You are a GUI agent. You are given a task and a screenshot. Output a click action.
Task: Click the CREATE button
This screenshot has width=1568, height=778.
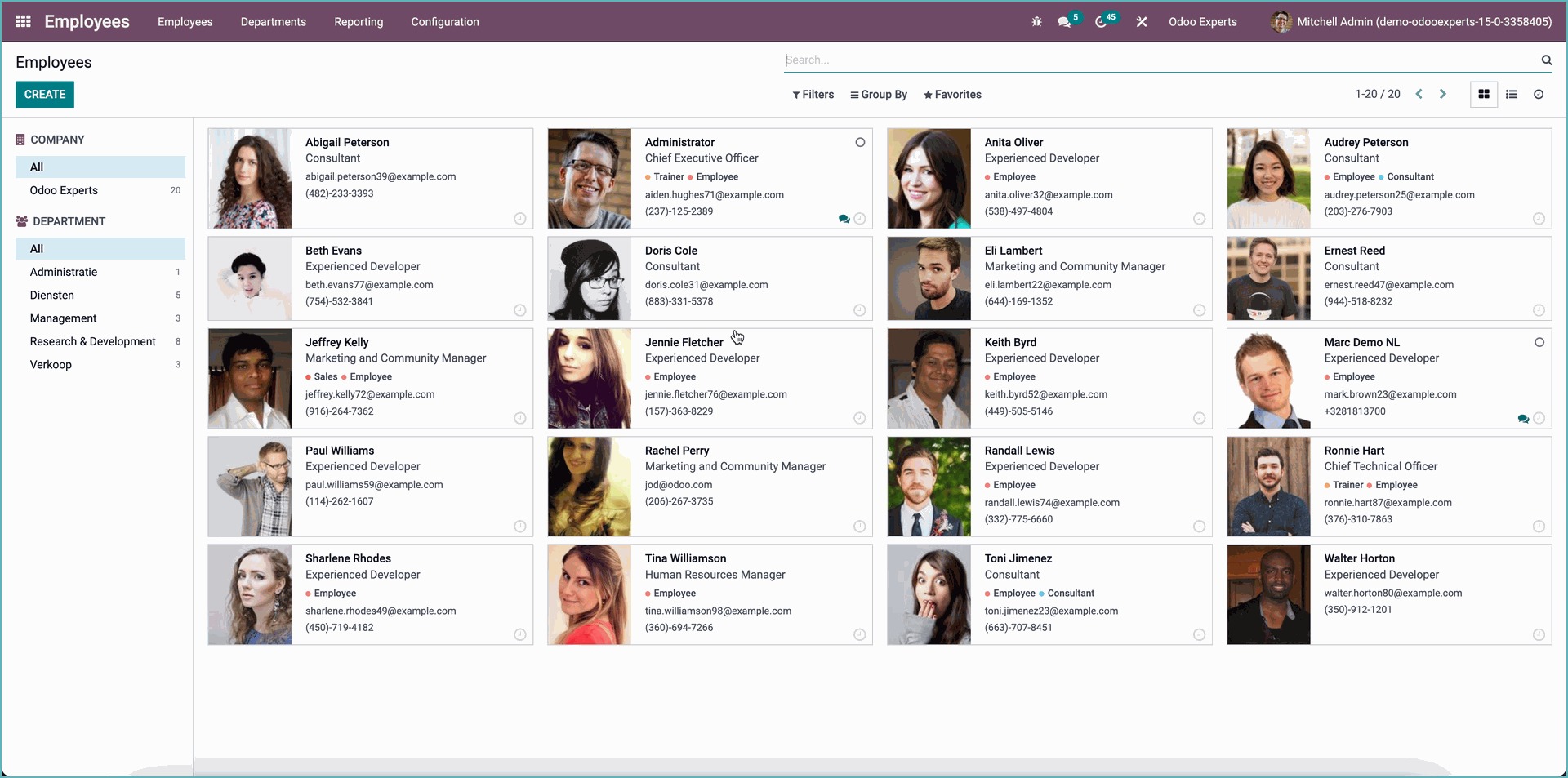(45, 95)
